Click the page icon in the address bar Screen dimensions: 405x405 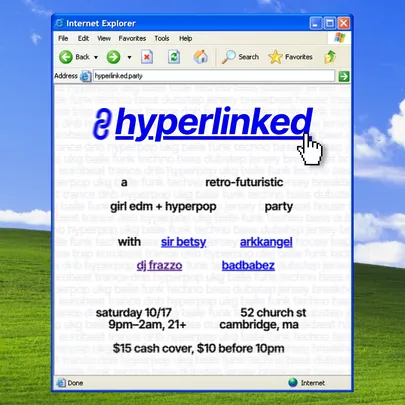click(x=86, y=76)
